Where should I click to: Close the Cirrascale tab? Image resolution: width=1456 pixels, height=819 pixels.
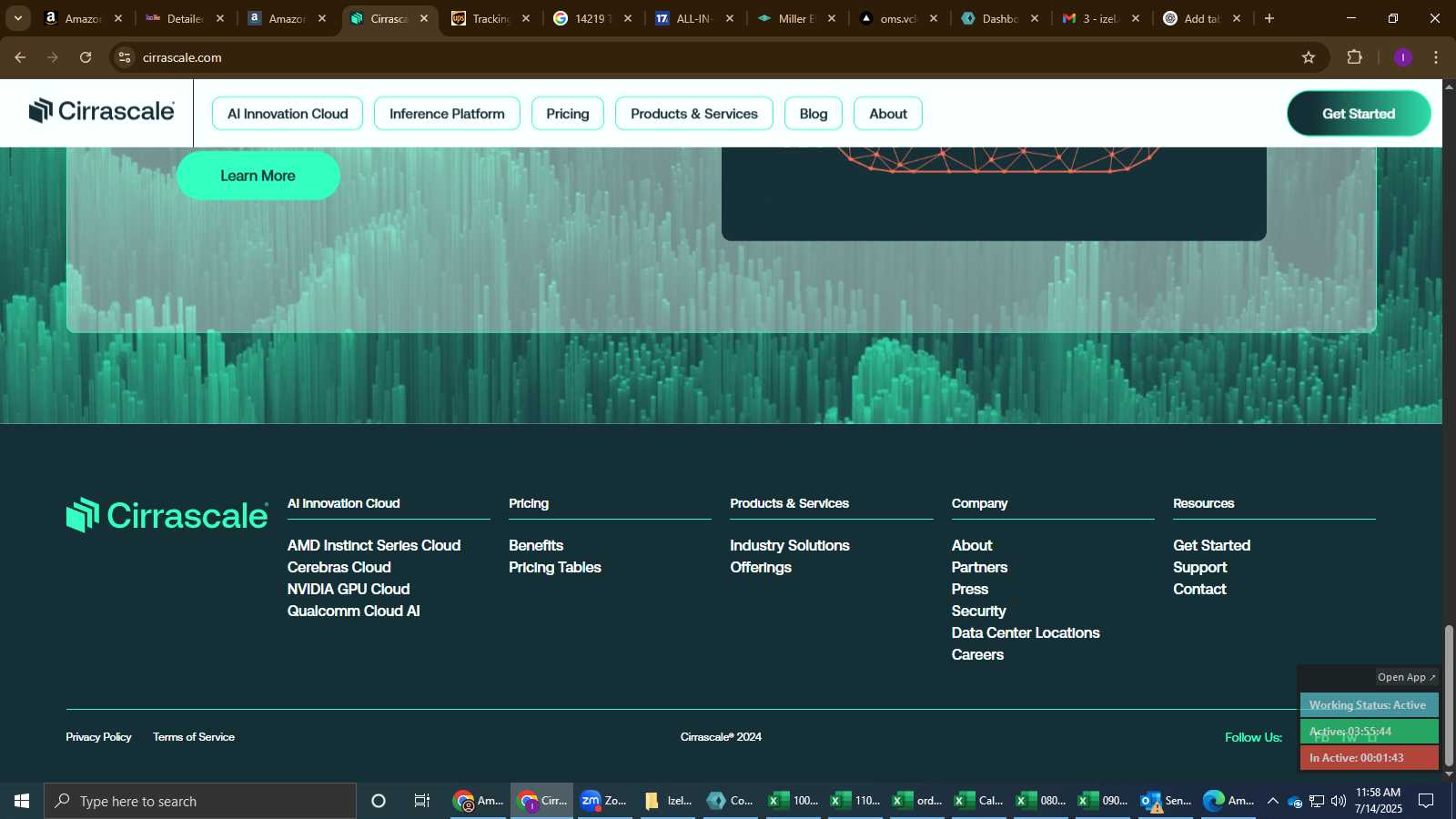424,18
